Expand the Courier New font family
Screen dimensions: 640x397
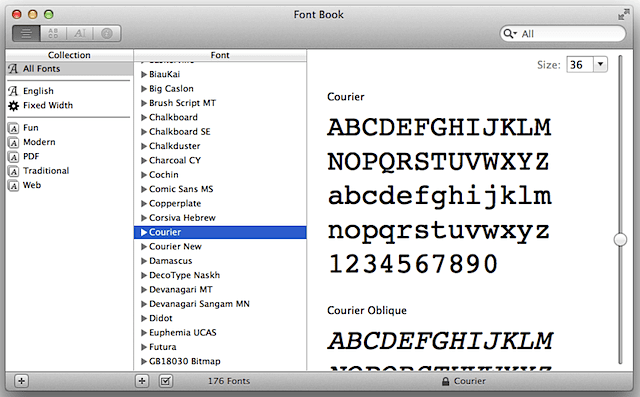pos(144,246)
